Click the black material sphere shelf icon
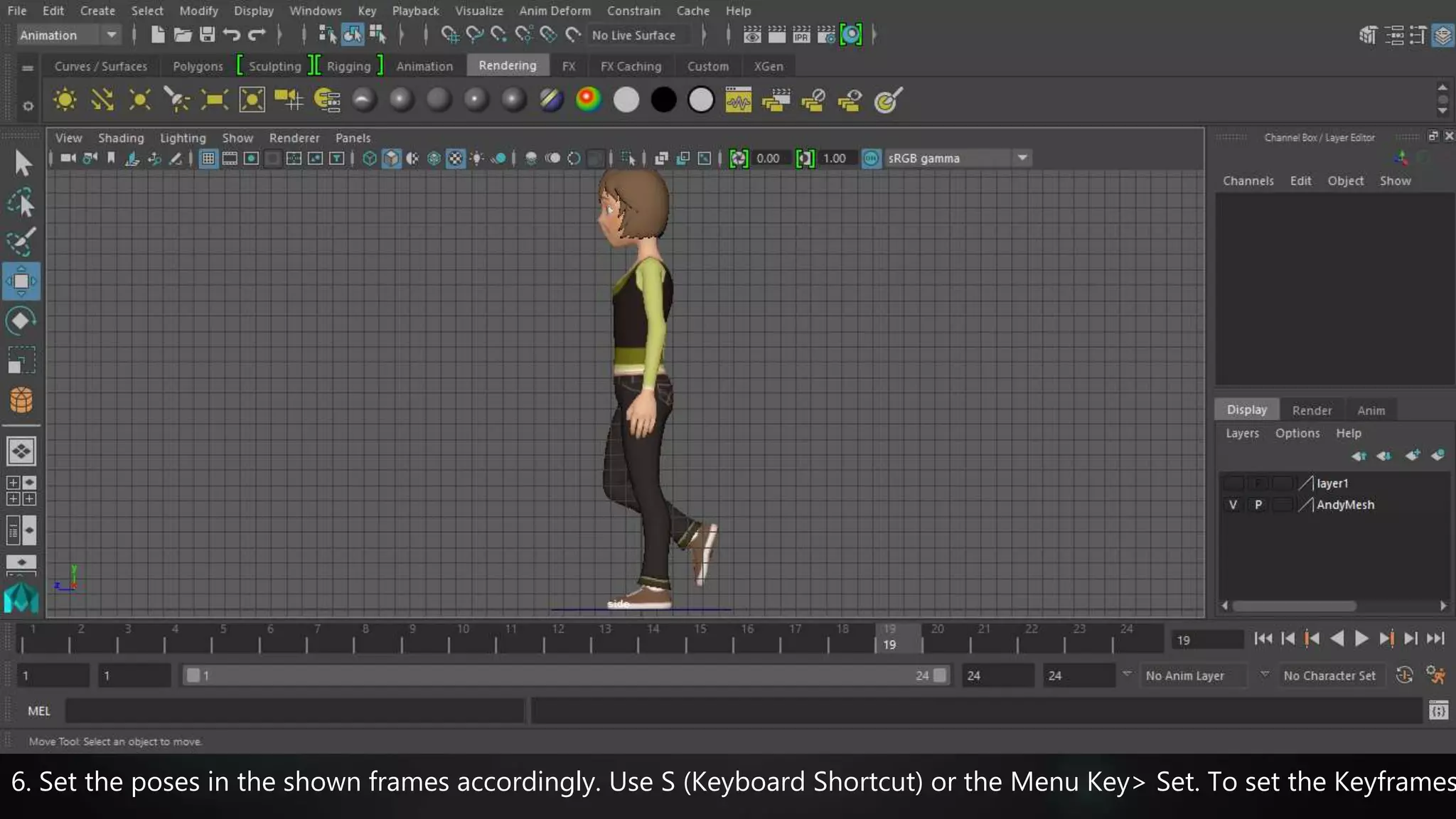The height and width of the screenshot is (819, 1456). click(663, 100)
